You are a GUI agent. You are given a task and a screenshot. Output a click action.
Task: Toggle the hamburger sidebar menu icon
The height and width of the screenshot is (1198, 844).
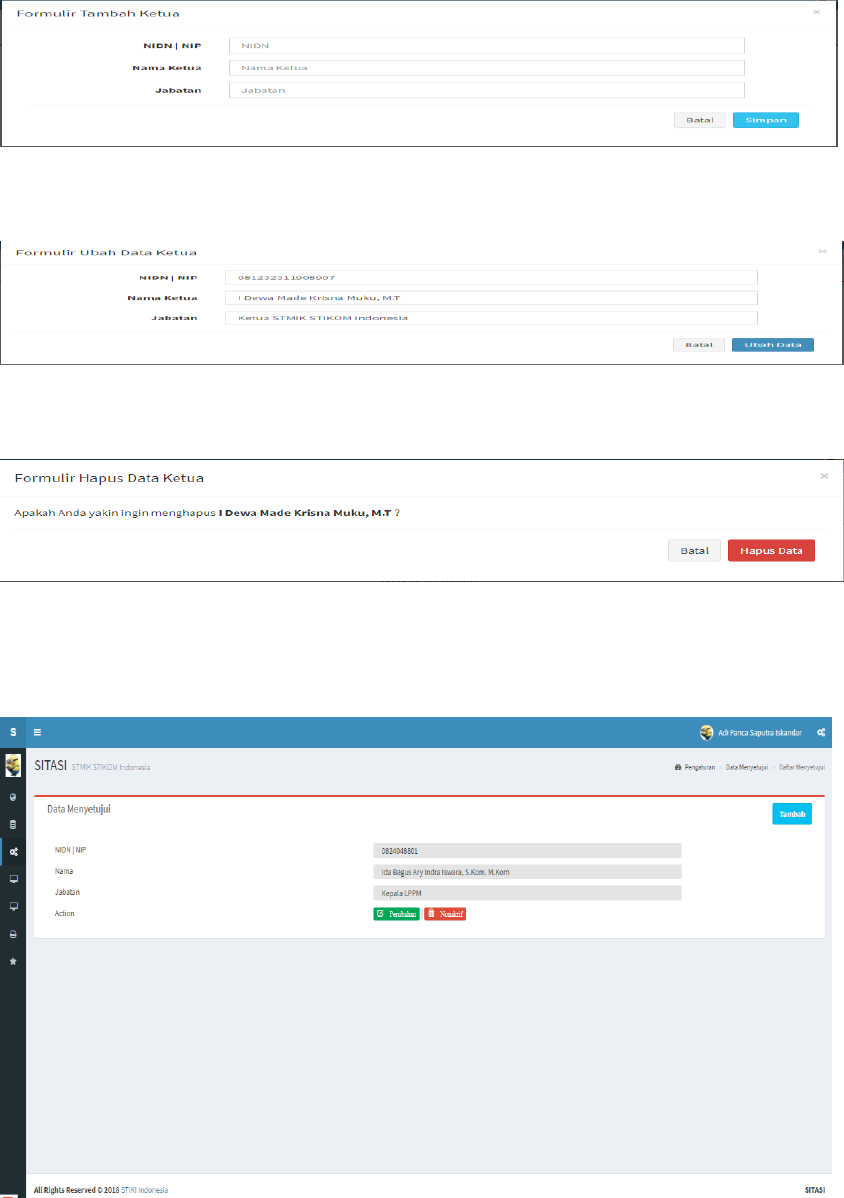click(x=37, y=732)
